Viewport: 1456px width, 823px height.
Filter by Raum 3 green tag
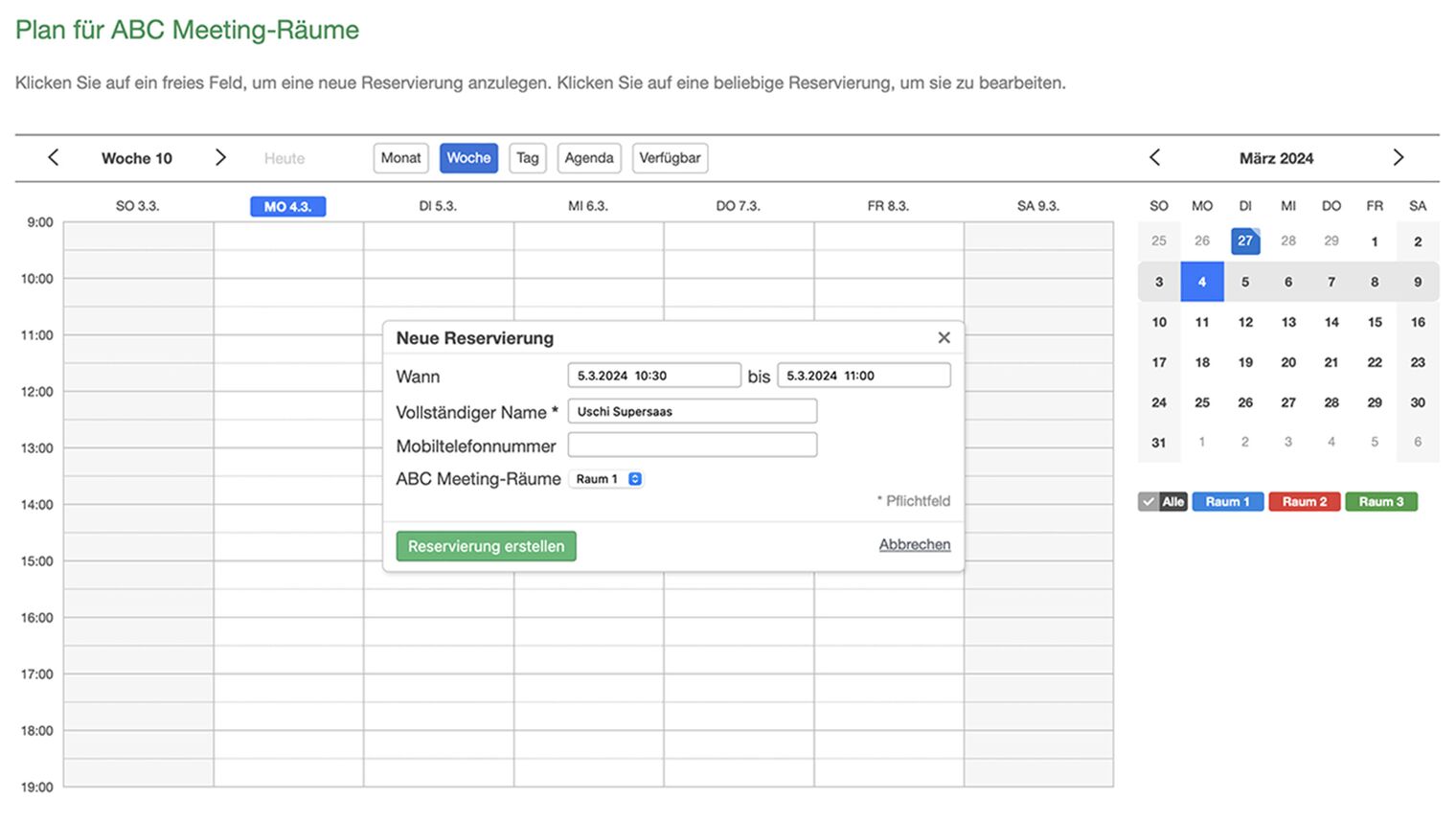[x=1380, y=501]
